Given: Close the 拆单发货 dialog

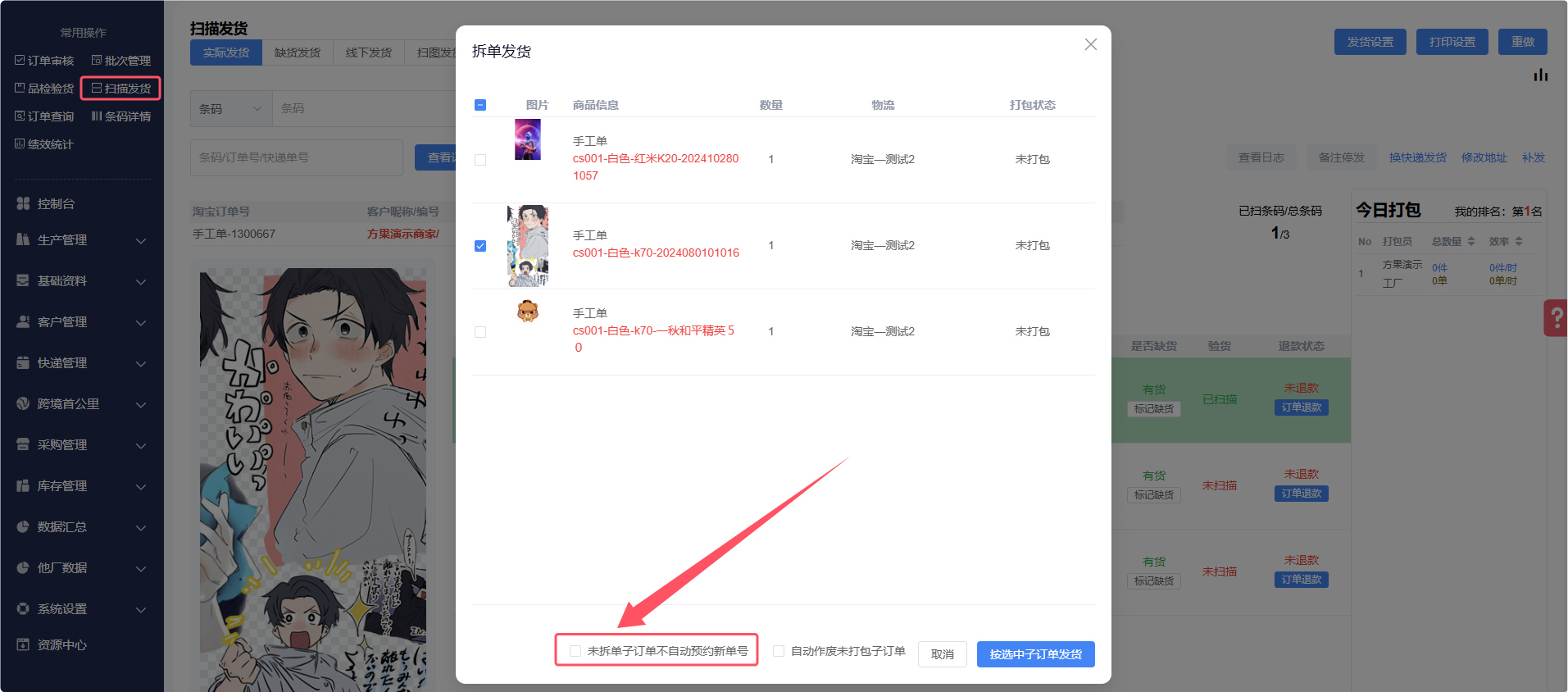Looking at the screenshot, I should click(1090, 44).
